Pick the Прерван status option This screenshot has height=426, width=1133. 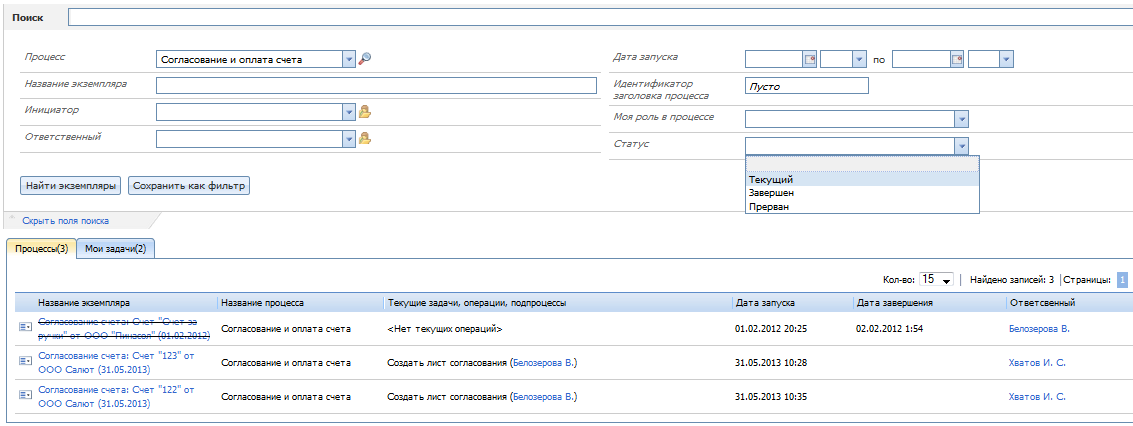coord(768,207)
